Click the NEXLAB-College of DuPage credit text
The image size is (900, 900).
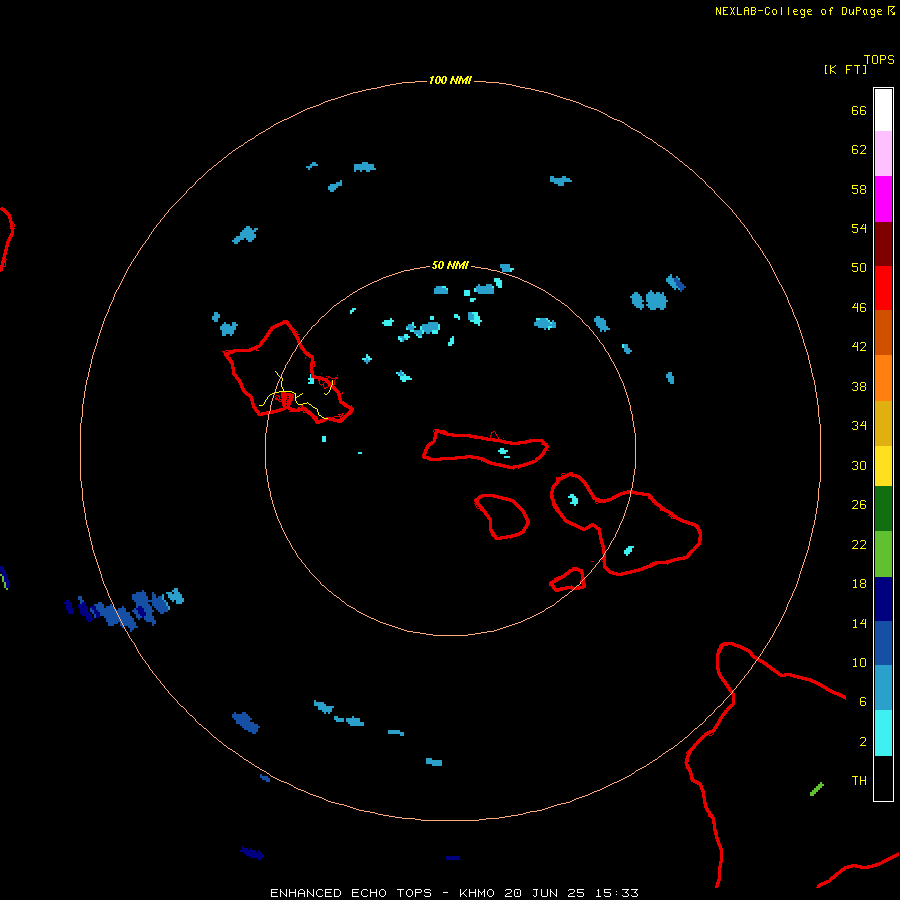[x=804, y=11]
